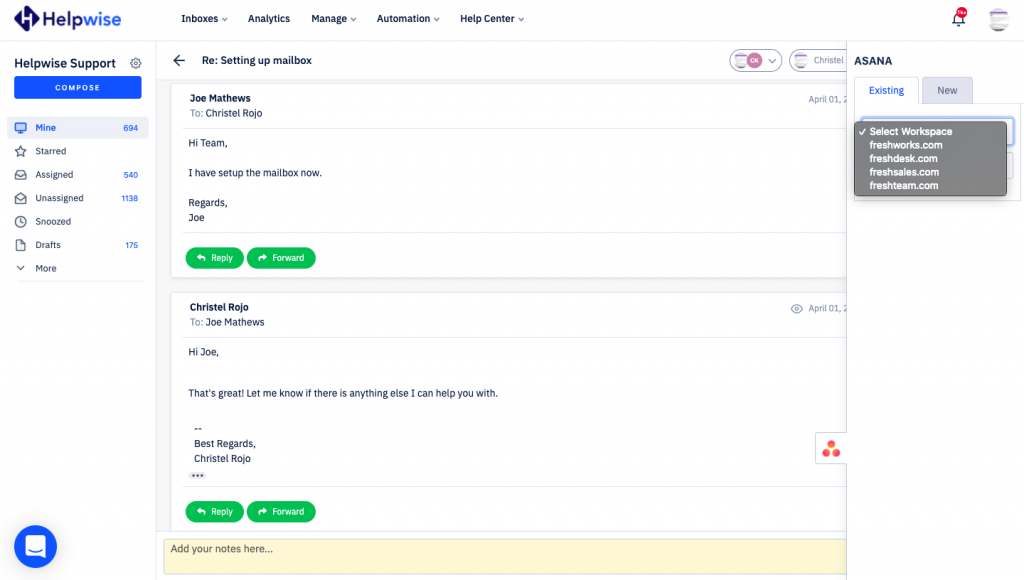Image resolution: width=1024 pixels, height=580 pixels.
Task: Open the Analytics menu item
Action: tap(268, 19)
